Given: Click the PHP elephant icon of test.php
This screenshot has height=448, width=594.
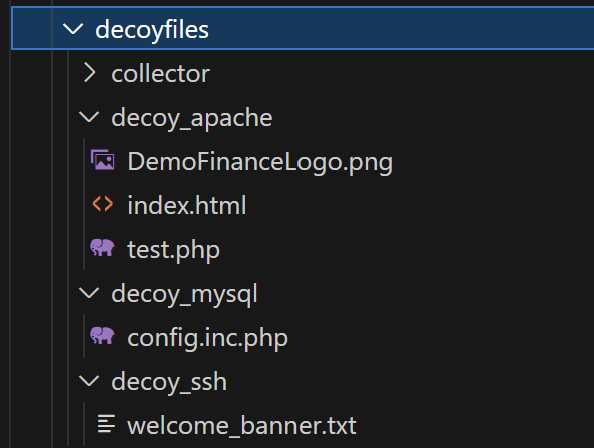Looking at the screenshot, I should click(x=103, y=248).
